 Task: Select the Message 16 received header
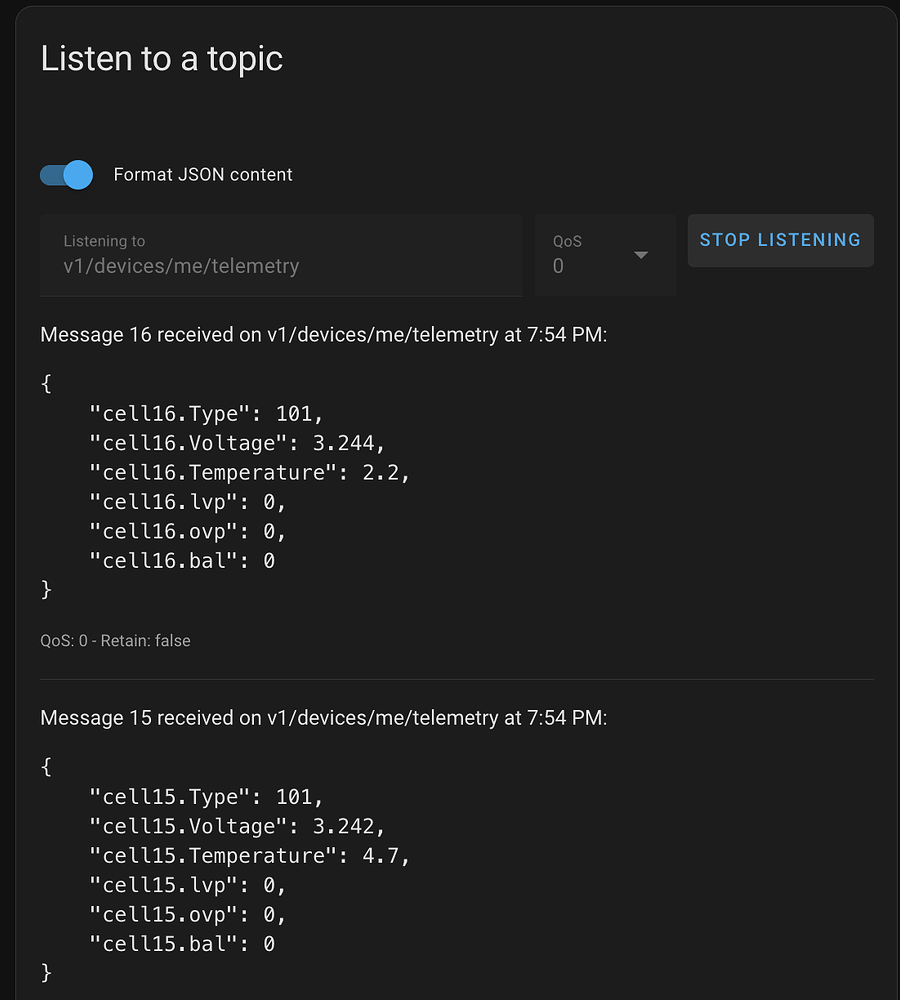tap(323, 334)
